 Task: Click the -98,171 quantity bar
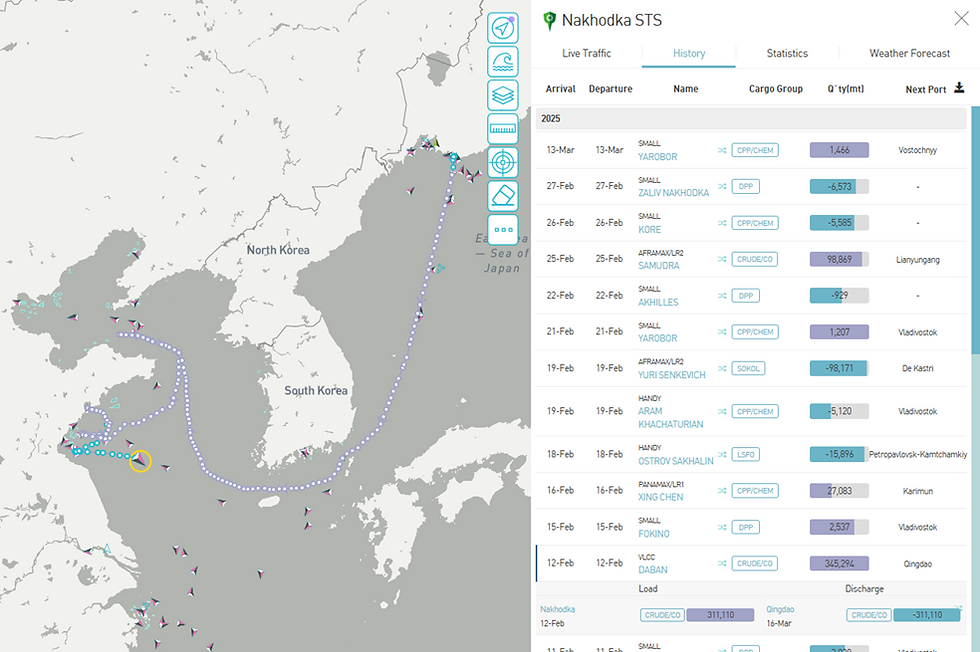coord(839,368)
